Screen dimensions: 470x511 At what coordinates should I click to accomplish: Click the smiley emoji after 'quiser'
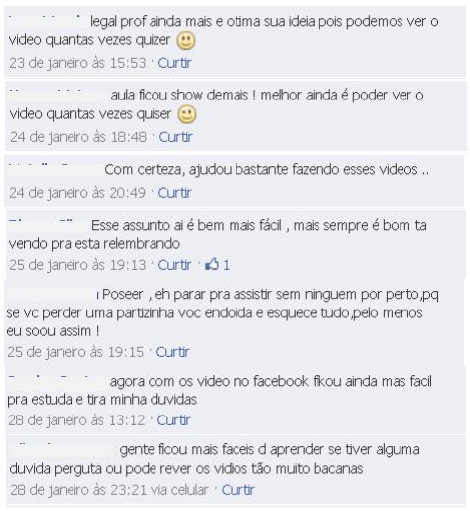click(187, 115)
